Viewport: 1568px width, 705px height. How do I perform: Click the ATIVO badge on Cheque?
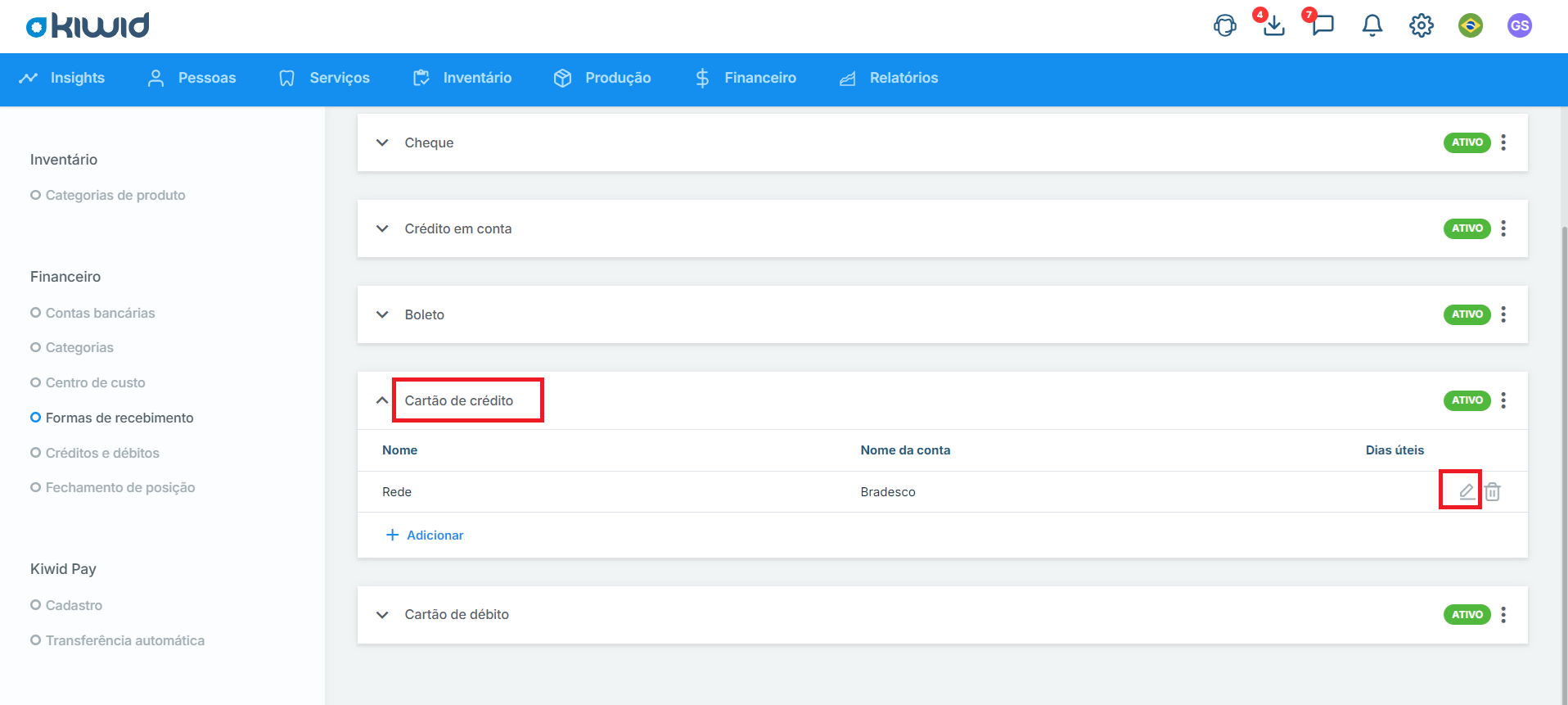1467,142
